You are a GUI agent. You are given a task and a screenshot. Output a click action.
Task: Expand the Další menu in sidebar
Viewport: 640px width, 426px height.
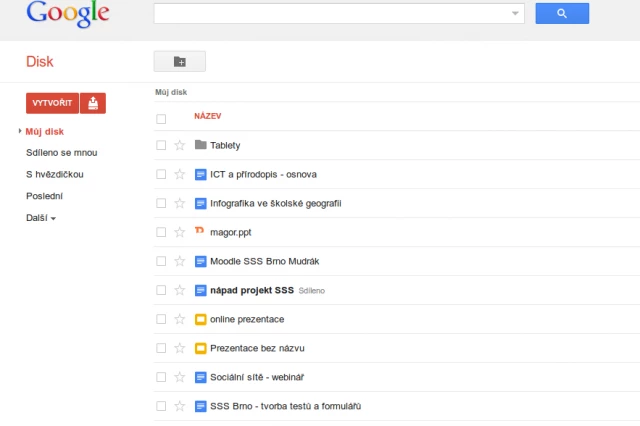tap(41, 218)
